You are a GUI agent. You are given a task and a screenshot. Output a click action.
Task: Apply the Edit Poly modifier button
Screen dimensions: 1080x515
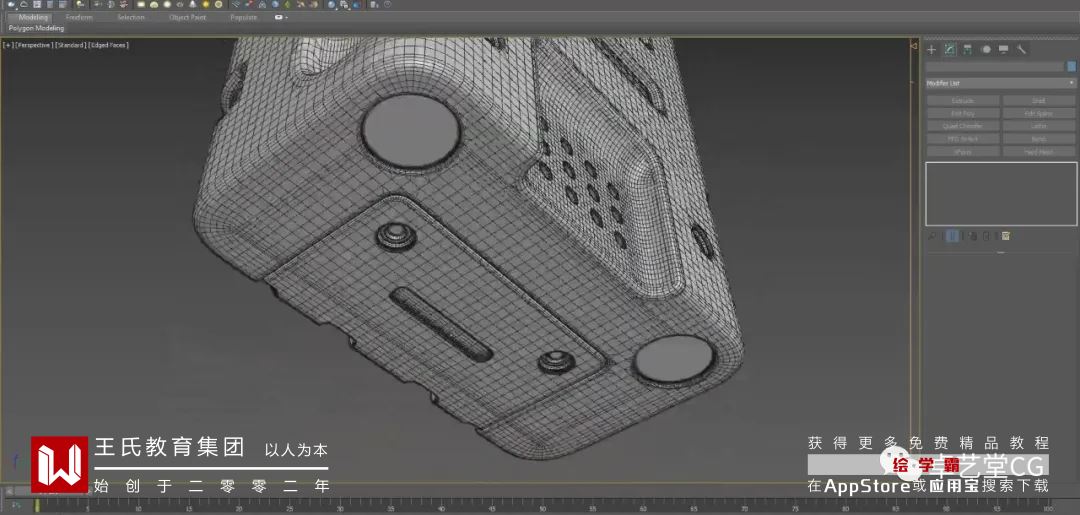coord(963,114)
